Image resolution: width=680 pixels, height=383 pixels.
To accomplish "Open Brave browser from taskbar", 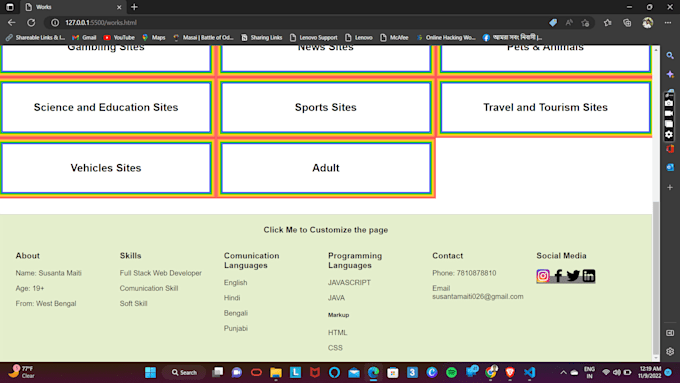I will coord(510,372).
